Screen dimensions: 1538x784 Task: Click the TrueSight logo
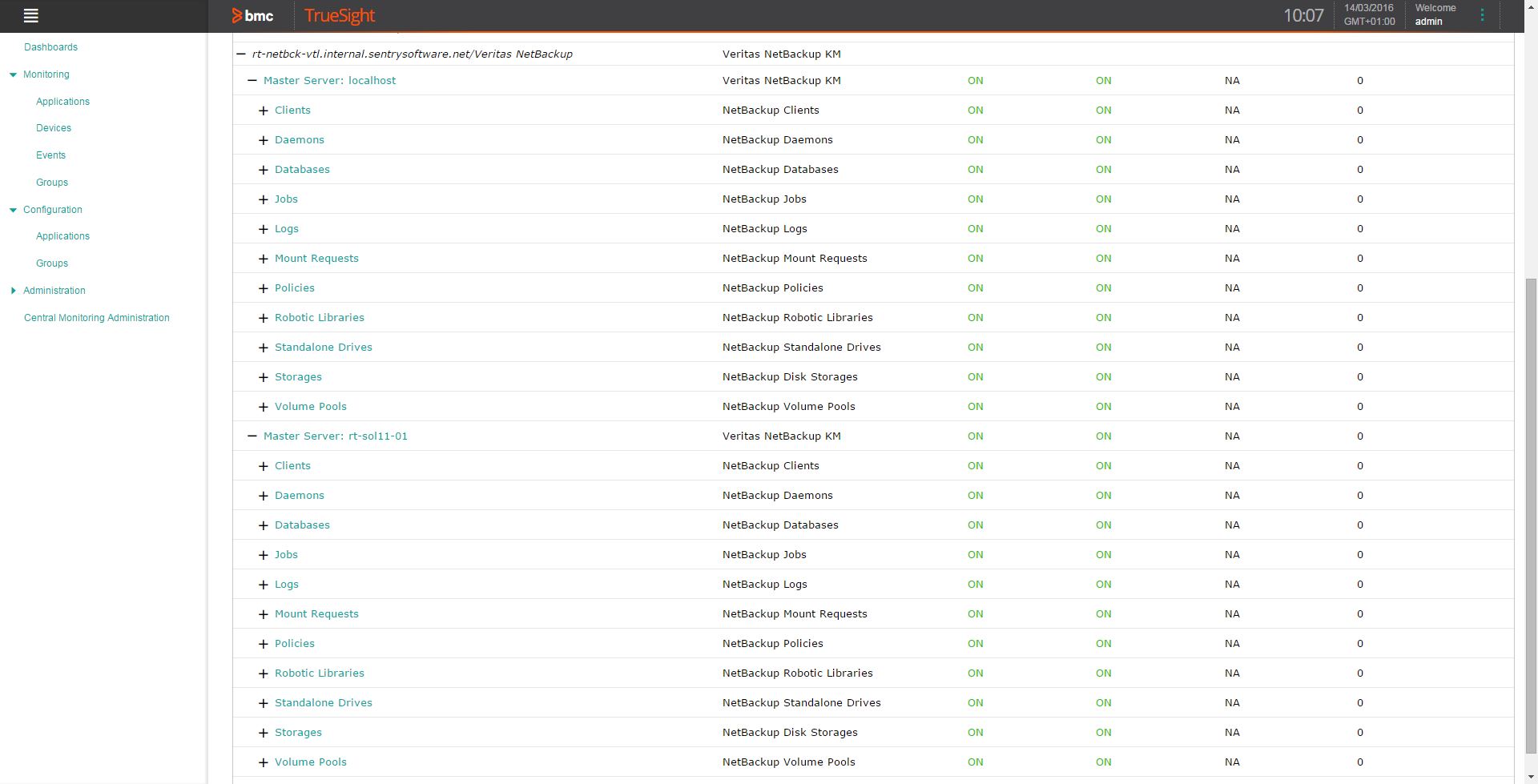[x=339, y=15]
